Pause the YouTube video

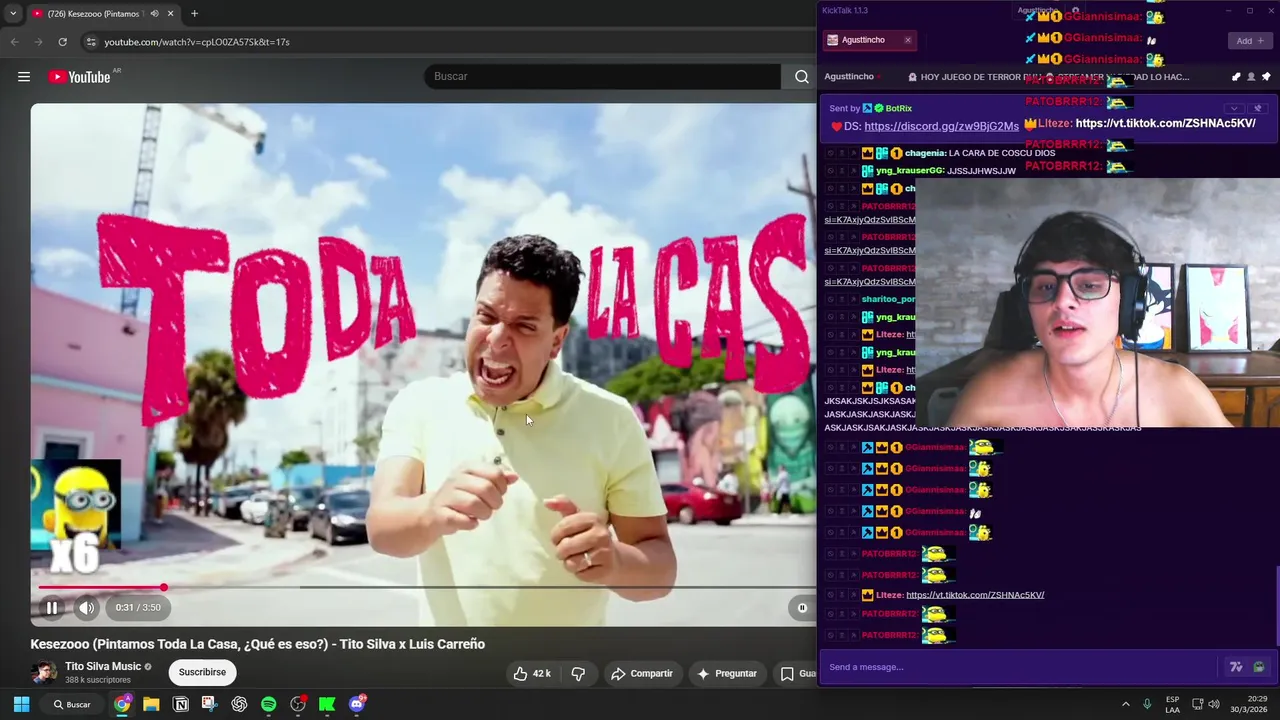(51, 607)
